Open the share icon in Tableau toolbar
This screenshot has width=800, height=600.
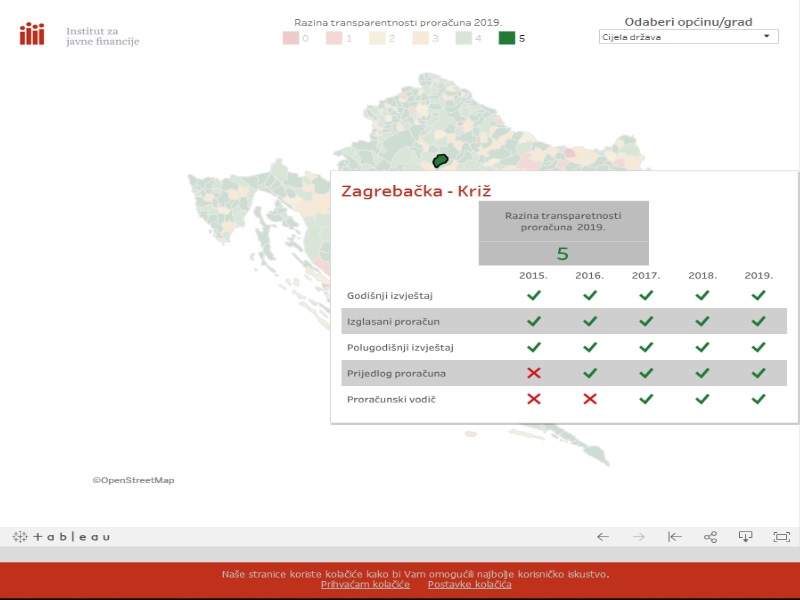pos(711,537)
